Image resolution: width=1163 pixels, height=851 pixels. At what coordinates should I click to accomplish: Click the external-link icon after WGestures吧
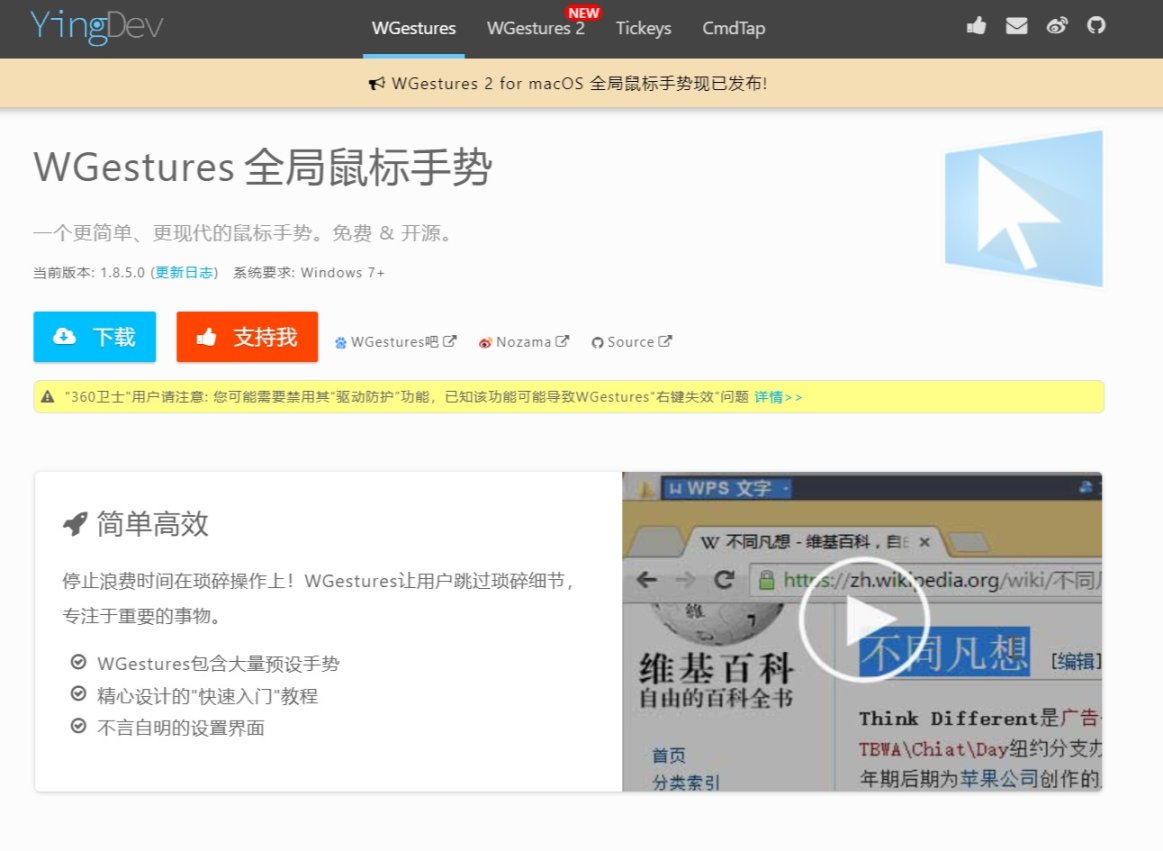449,341
